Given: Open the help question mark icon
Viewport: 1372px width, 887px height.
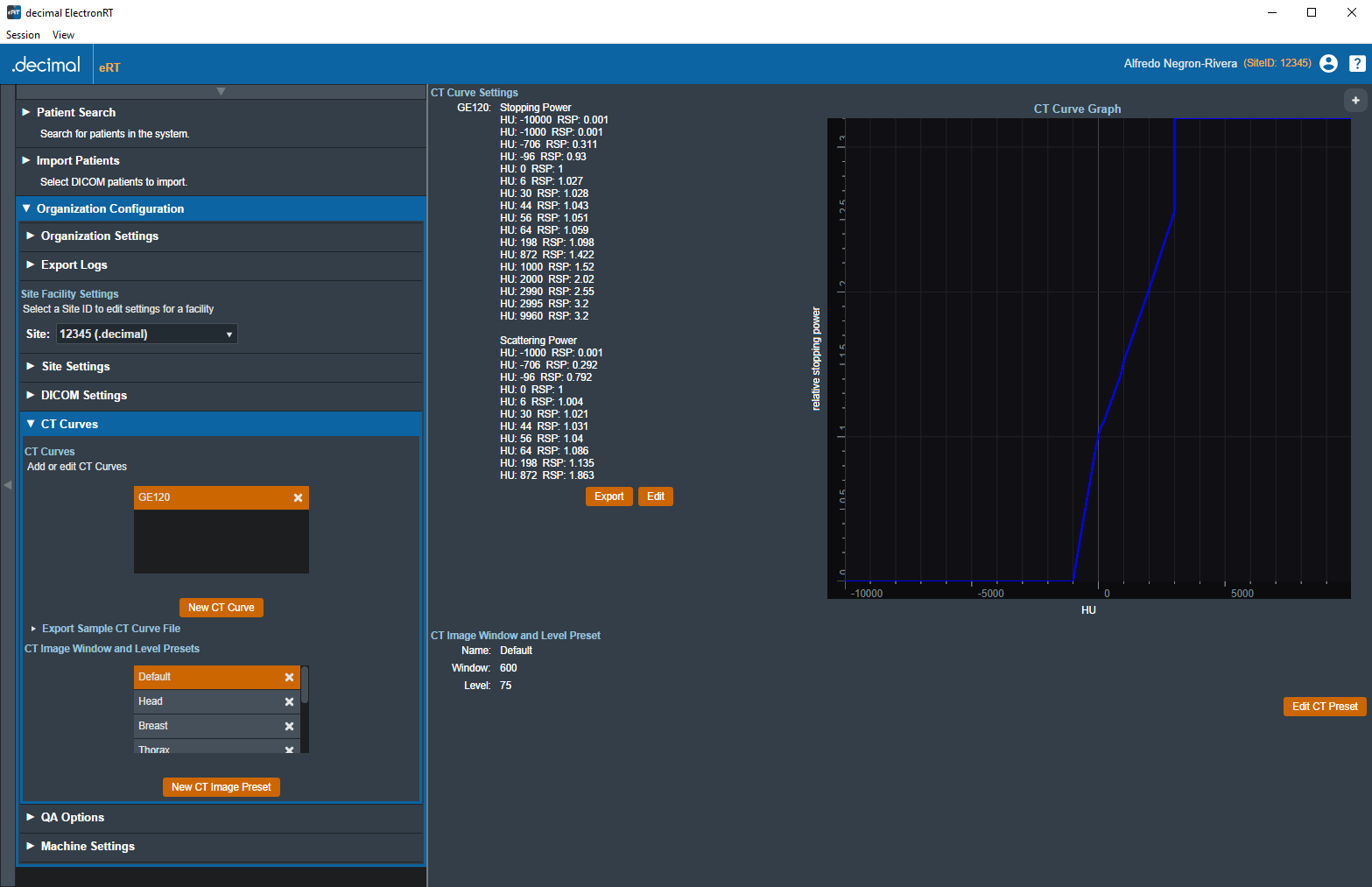Looking at the screenshot, I should point(1357,63).
